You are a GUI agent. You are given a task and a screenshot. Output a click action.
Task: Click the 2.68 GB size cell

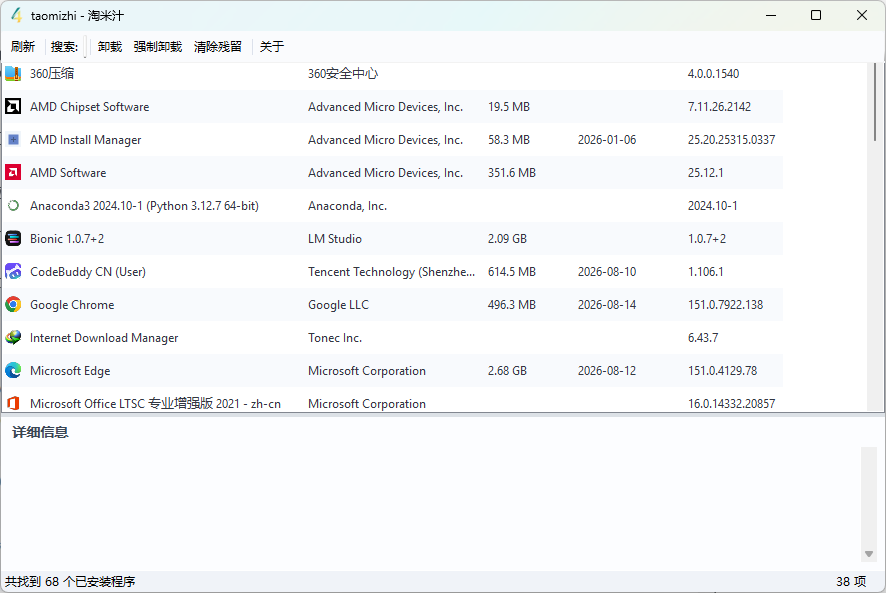pos(507,371)
